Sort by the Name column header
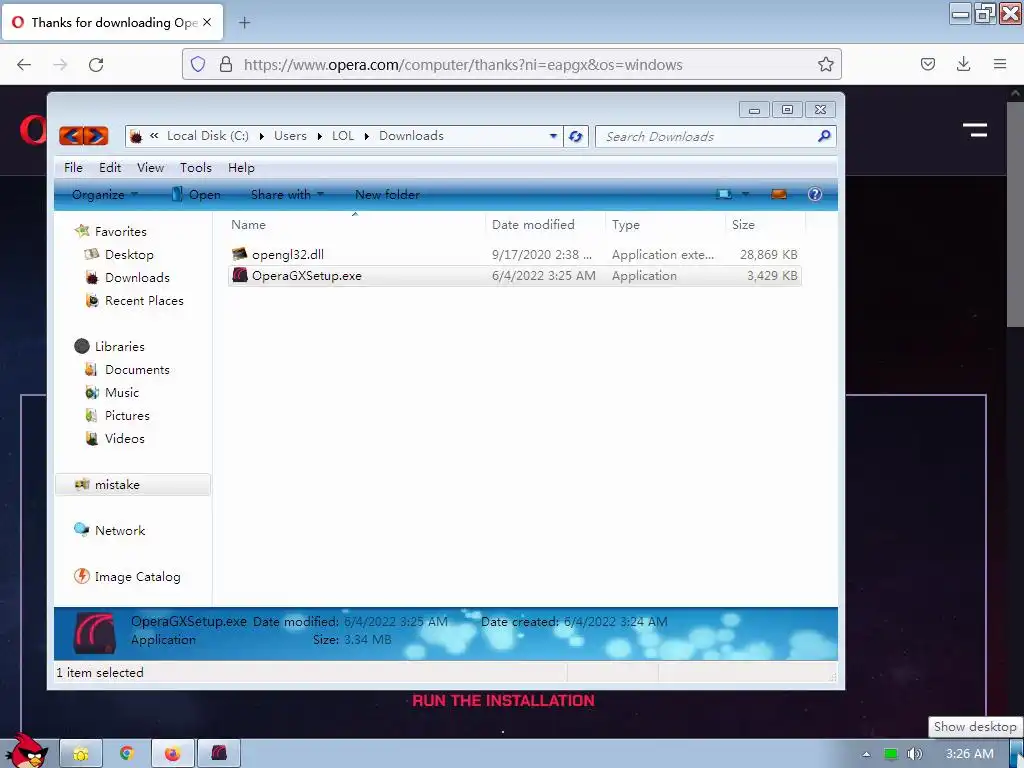Viewport: 1024px width, 768px height. [355, 225]
